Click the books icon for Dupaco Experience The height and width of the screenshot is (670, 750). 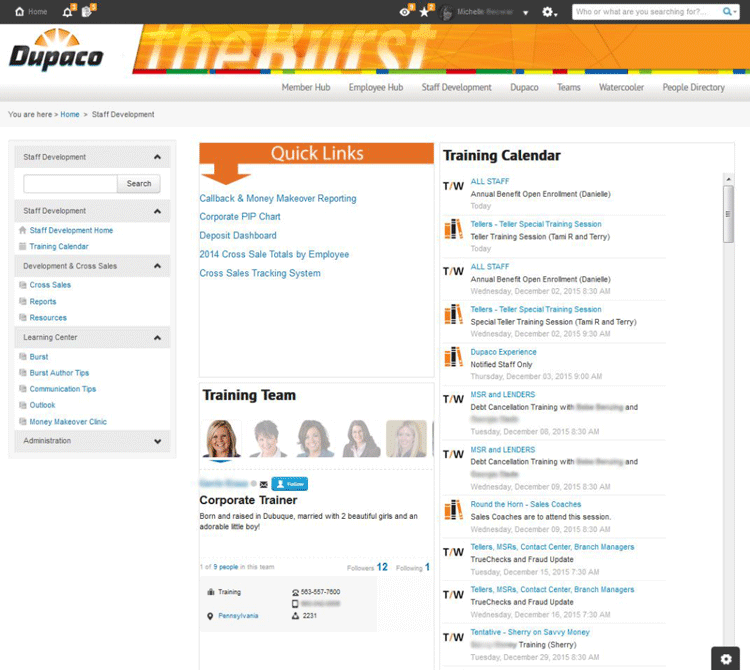tap(453, 357)
